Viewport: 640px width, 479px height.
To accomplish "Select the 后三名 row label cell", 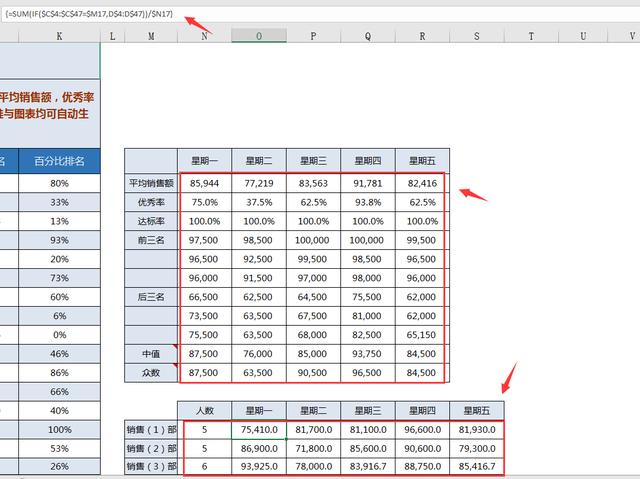I will point(151,297).
